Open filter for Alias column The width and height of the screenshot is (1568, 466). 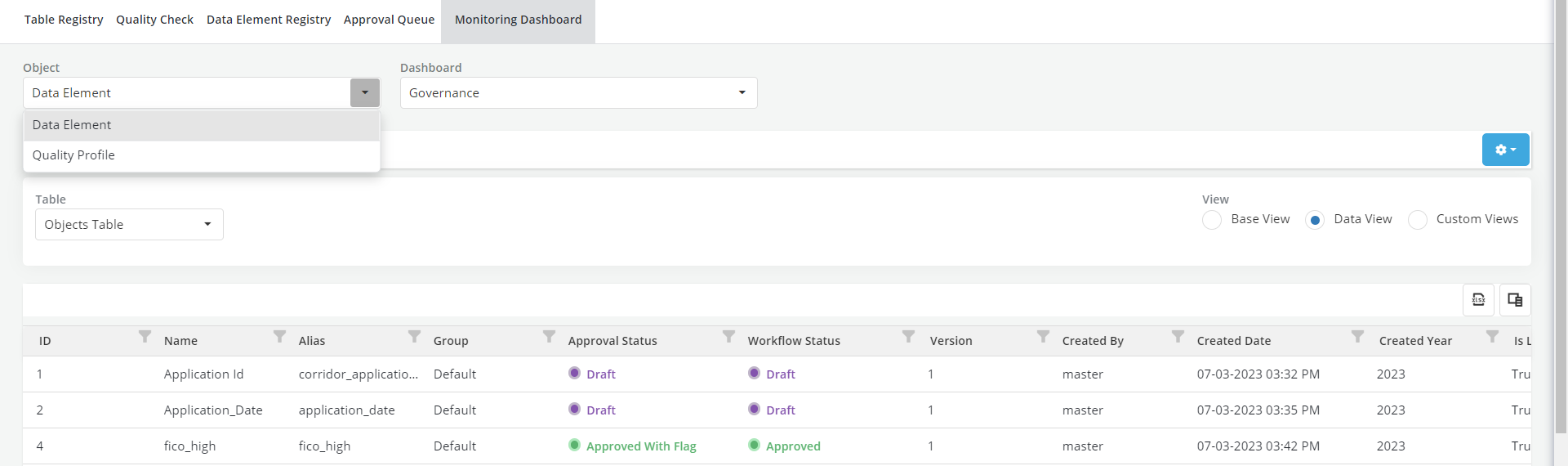[414, 336]
